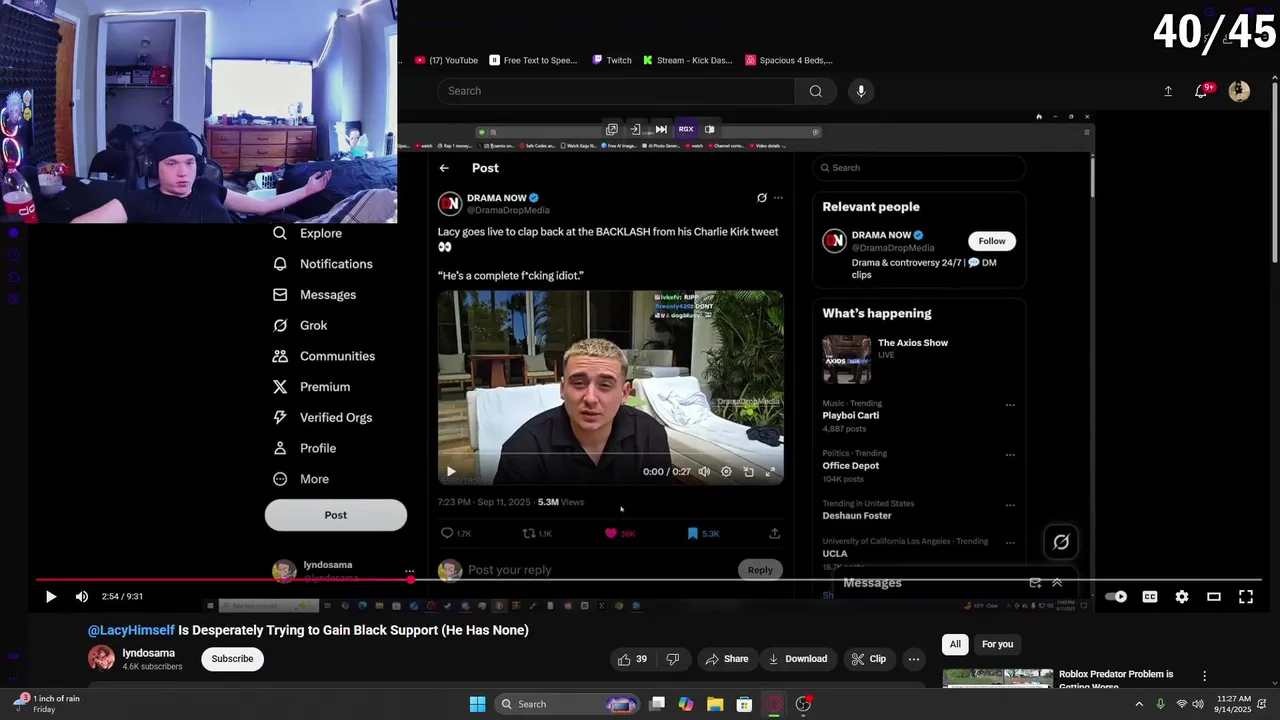The image size is (1280, 720).
Task: Open Premium in X sidebar
Action: tap(312, 387)
